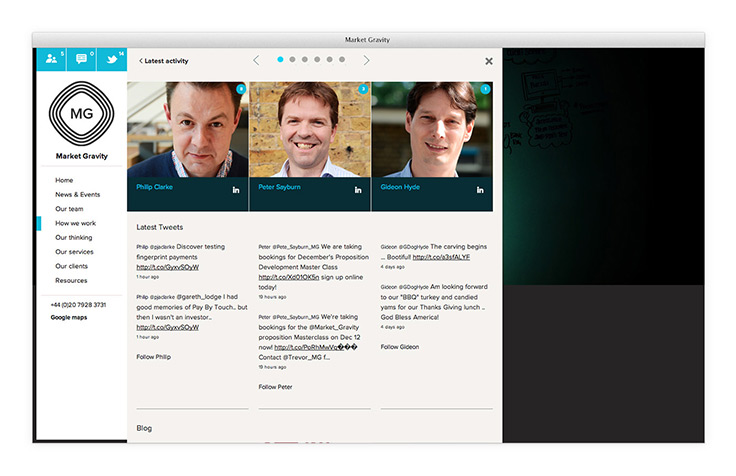The height and width of the screenshot is (476, 736).
Task: Select the second pagination dot
Action: coord(292,60)
